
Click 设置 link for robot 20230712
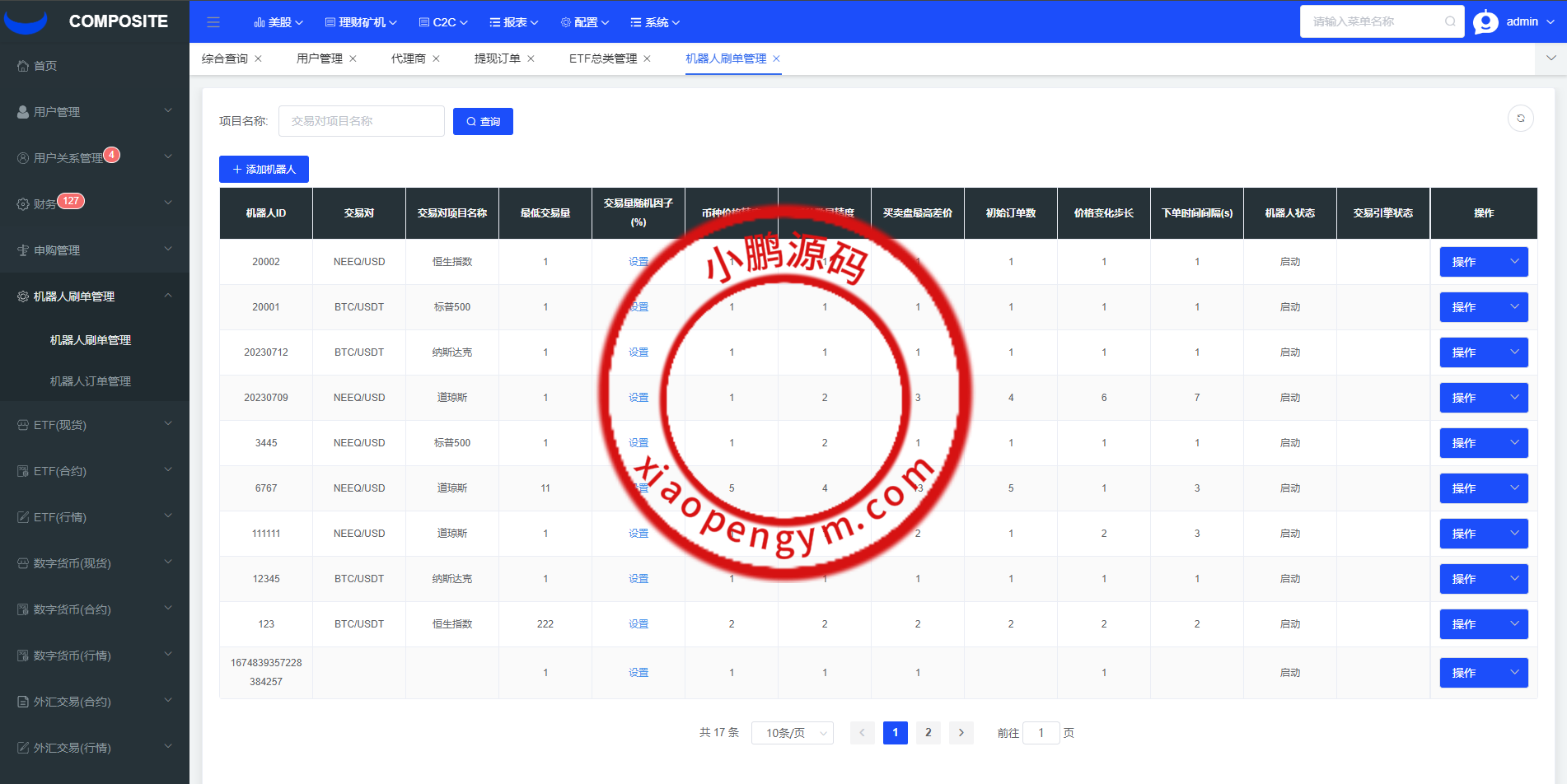[638, 352]
